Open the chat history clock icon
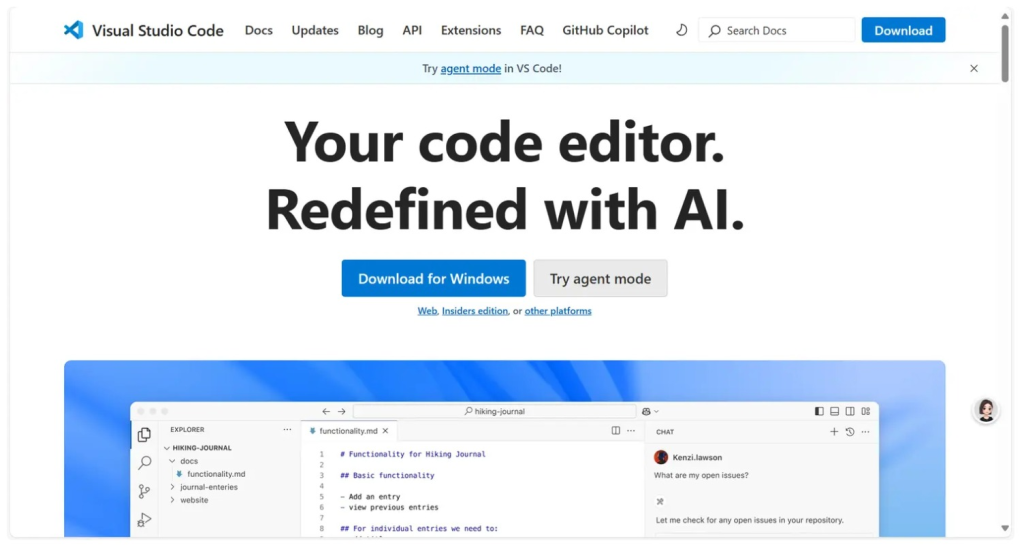Image resolution: width=1024 pixels, height=547 pixels. pyautogui.click(x=850, y=431)
